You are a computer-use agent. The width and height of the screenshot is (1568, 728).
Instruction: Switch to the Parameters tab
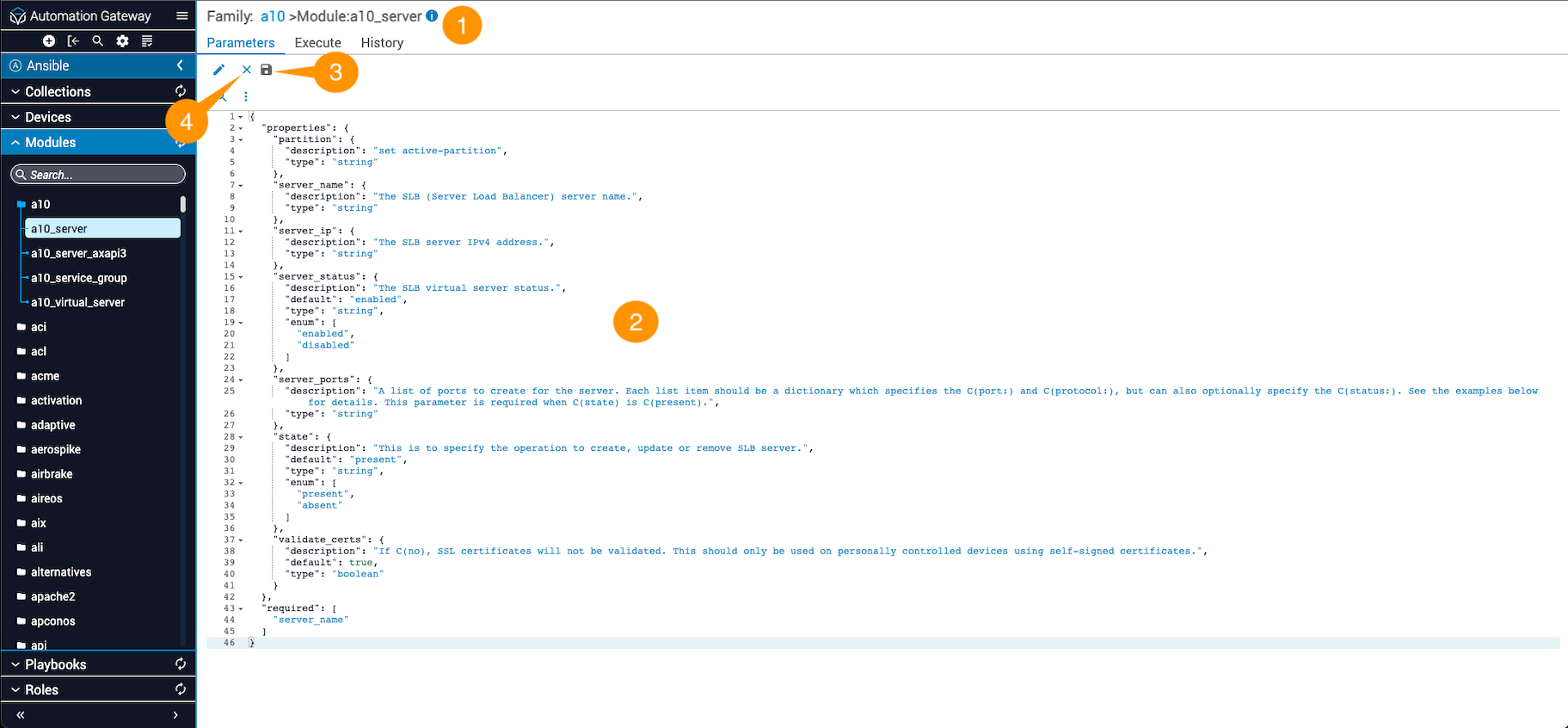coord(241,43)
